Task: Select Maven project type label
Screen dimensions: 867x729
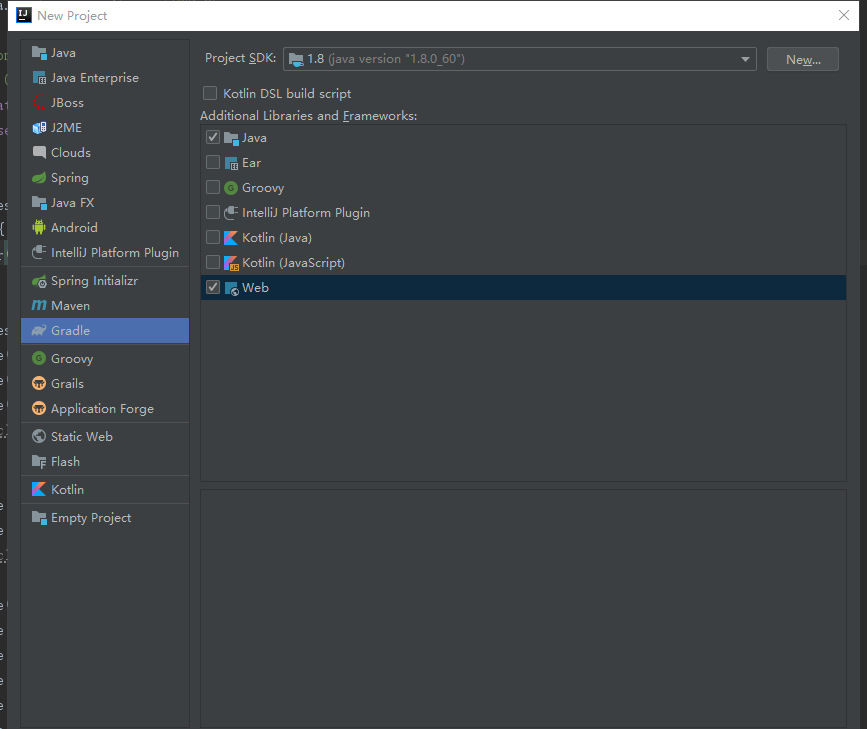Action: click(70, 306)
